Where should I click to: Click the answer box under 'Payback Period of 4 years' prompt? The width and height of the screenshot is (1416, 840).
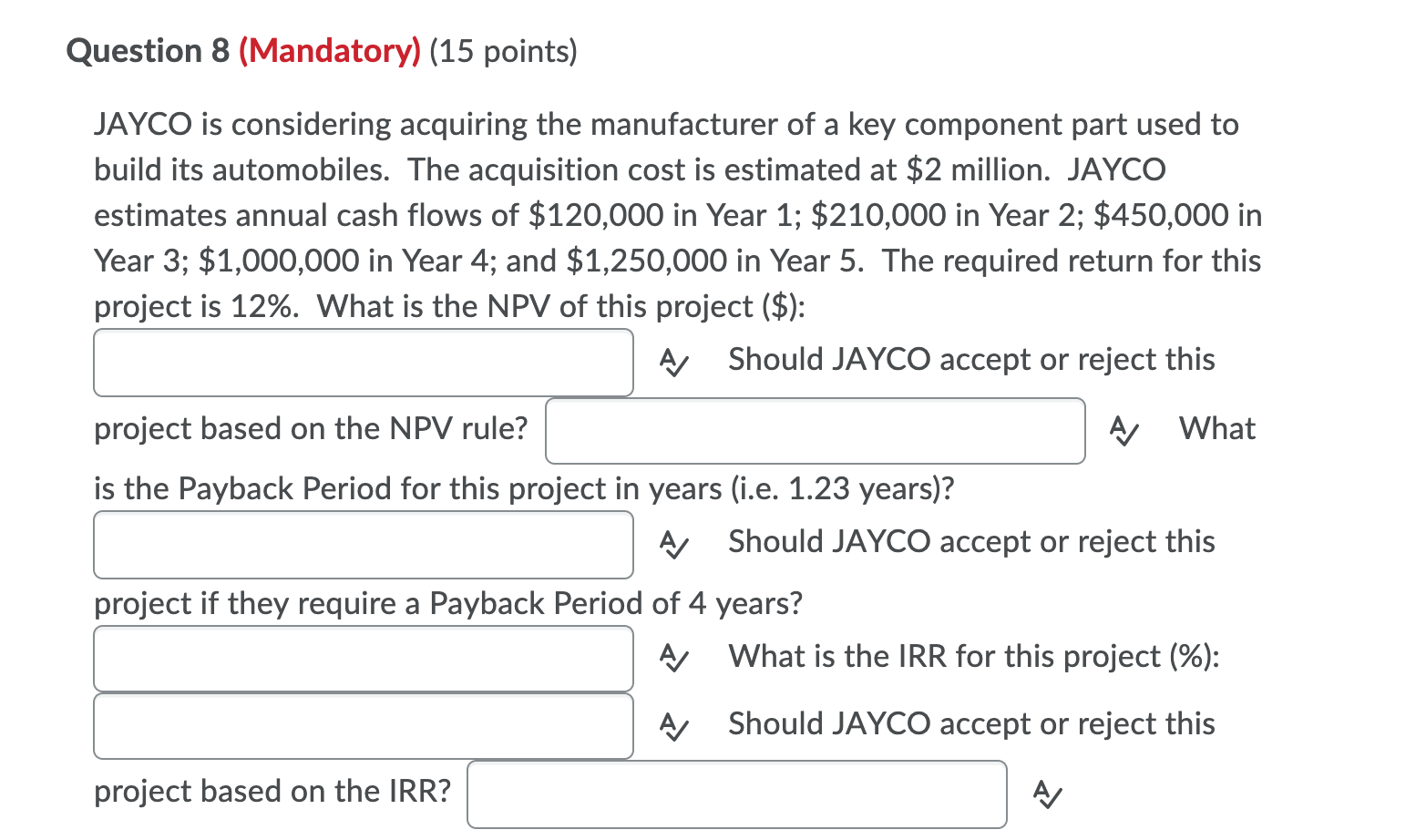coord(364,659)
